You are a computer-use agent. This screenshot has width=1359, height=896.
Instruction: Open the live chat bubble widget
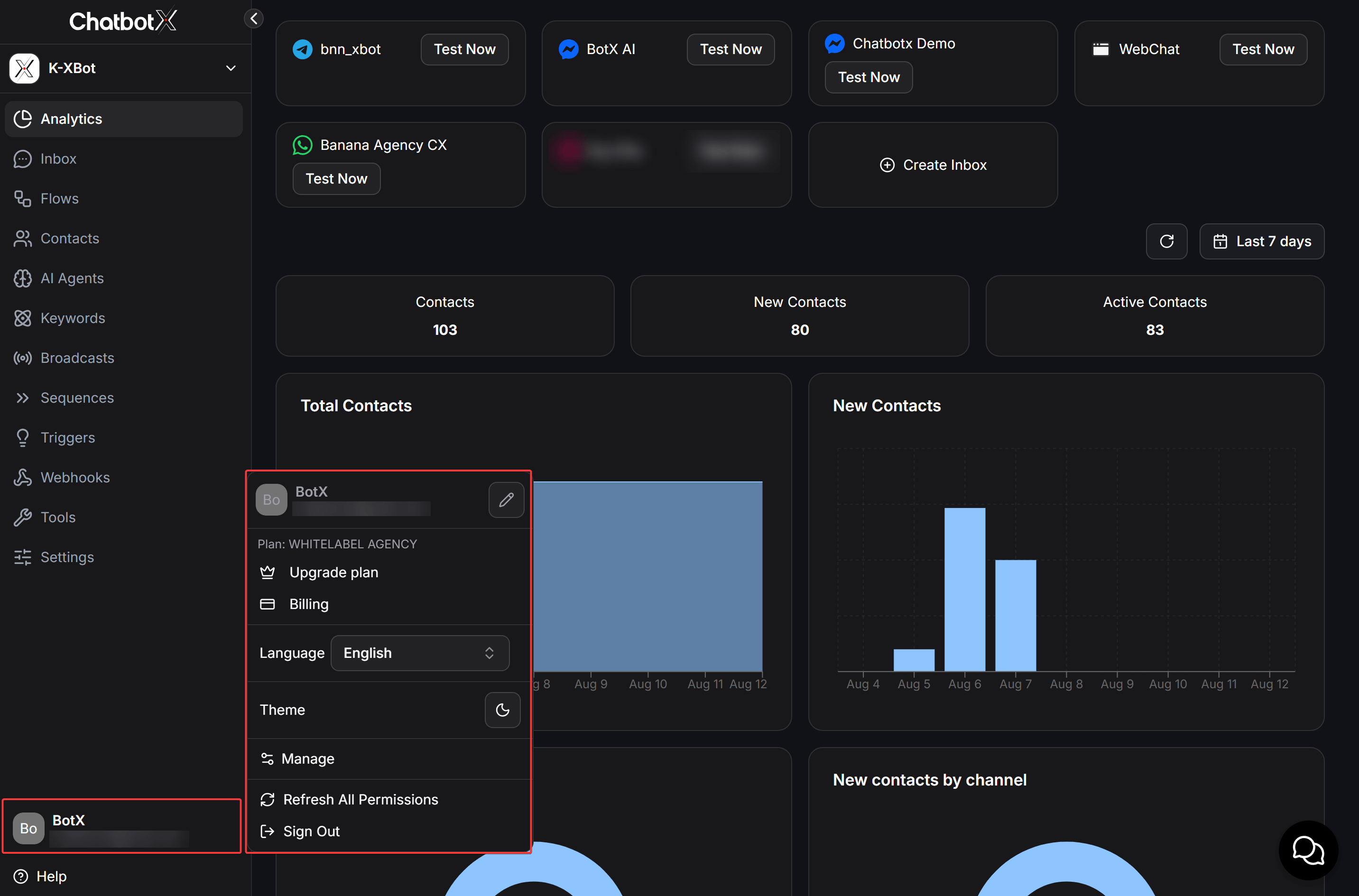tap(1308, 850)
